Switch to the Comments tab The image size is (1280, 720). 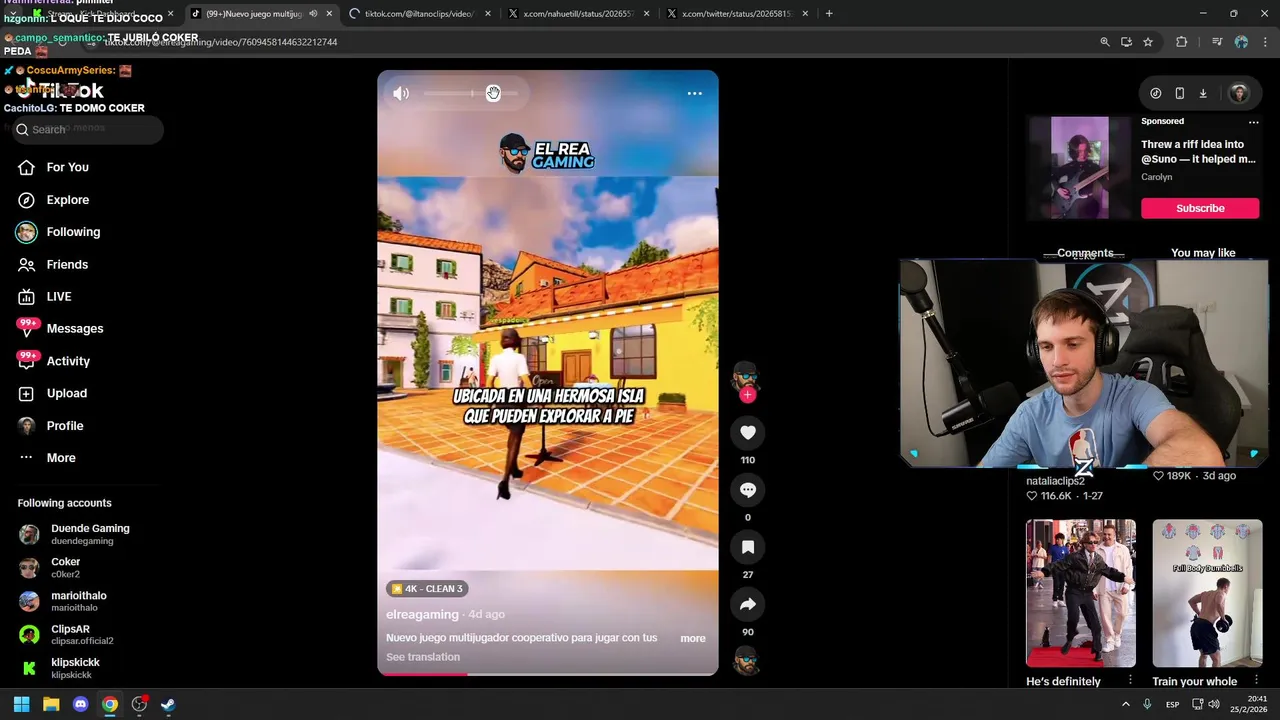[1085, 253]
